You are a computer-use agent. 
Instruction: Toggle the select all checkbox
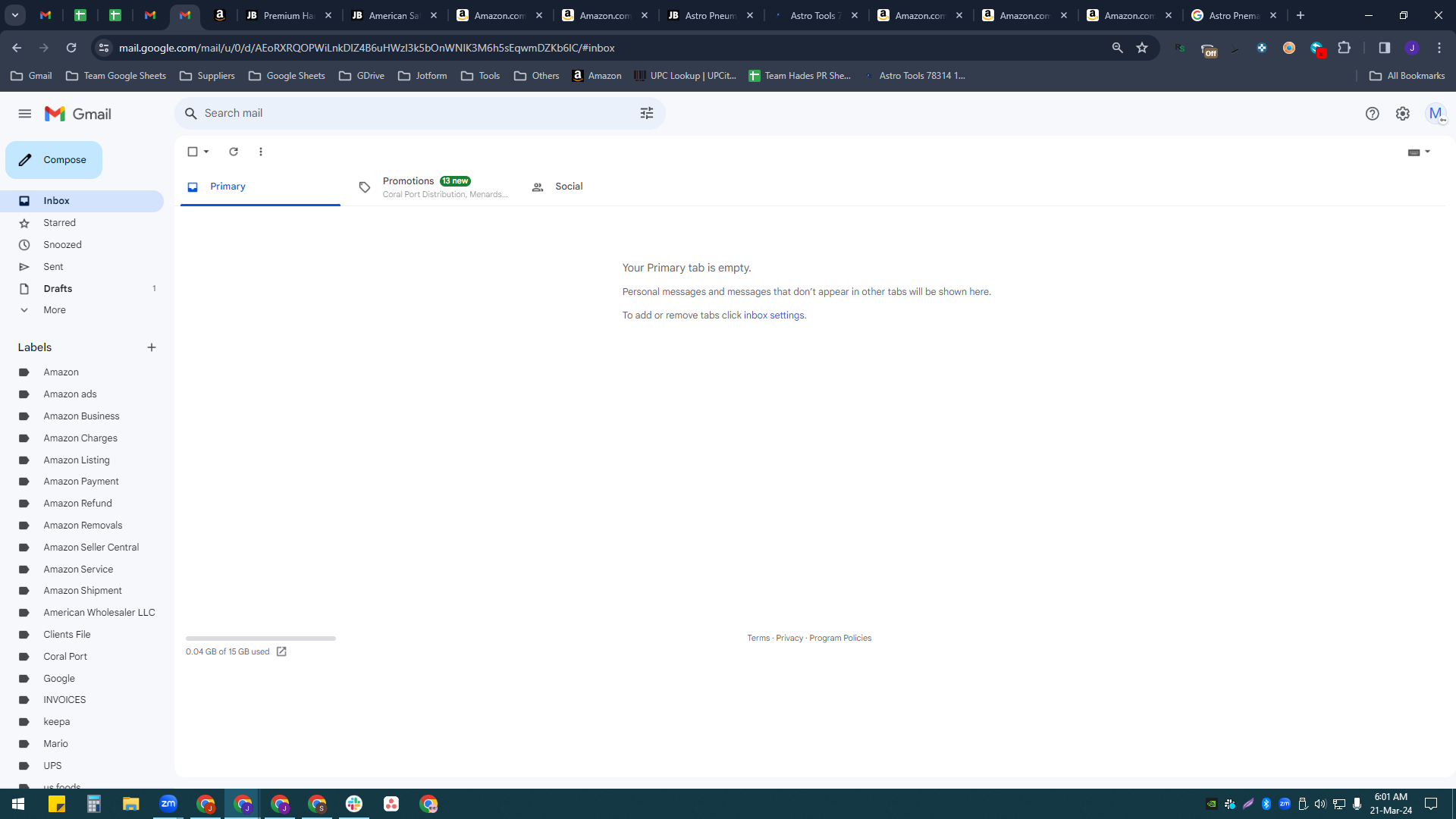[x=193, y=152]
